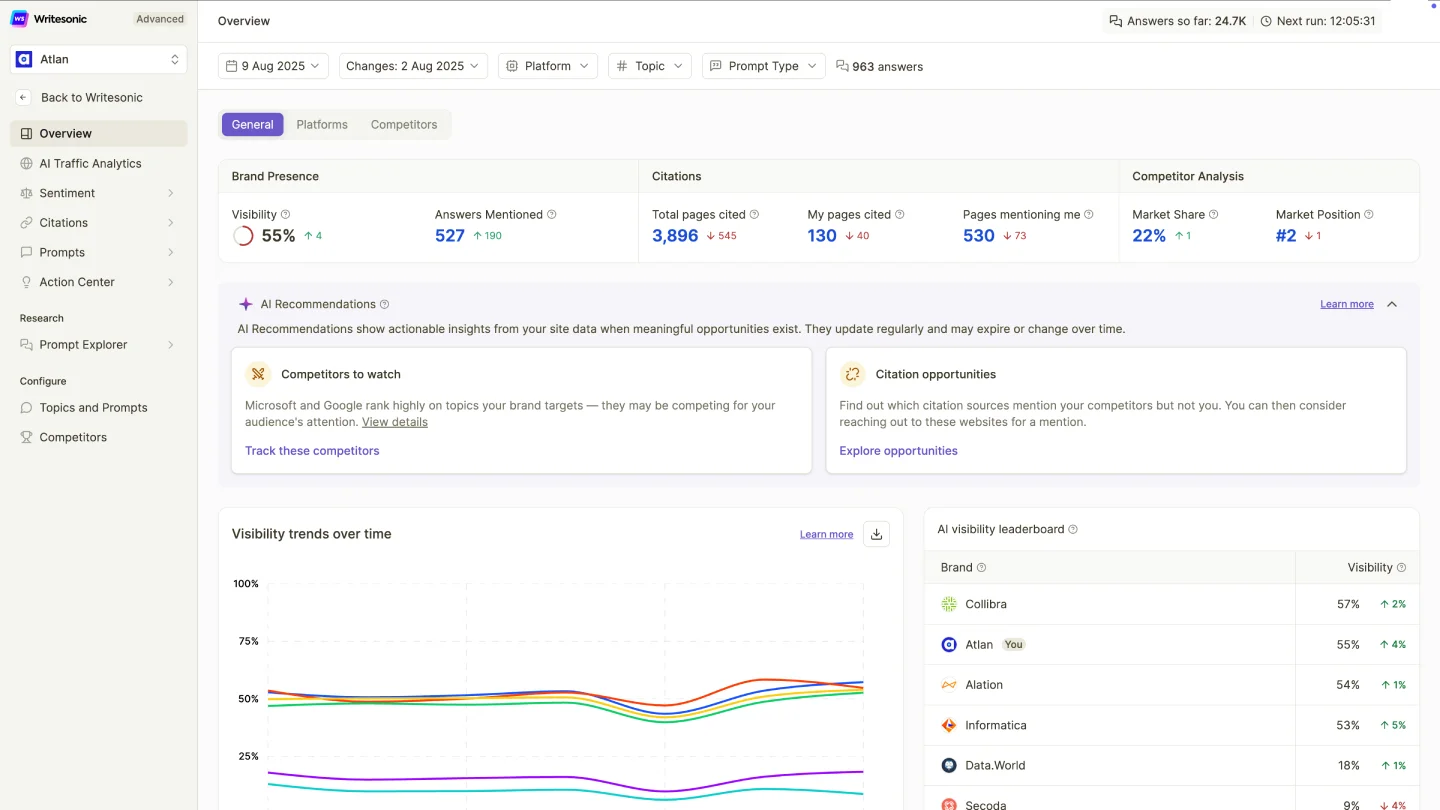This screenshot has height=810, width=1440.
Task: Click the Sentiment scales icon
Action: 27,193
